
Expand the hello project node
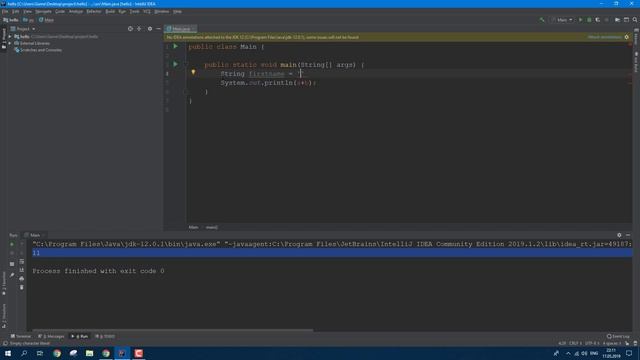coord(10,37)
